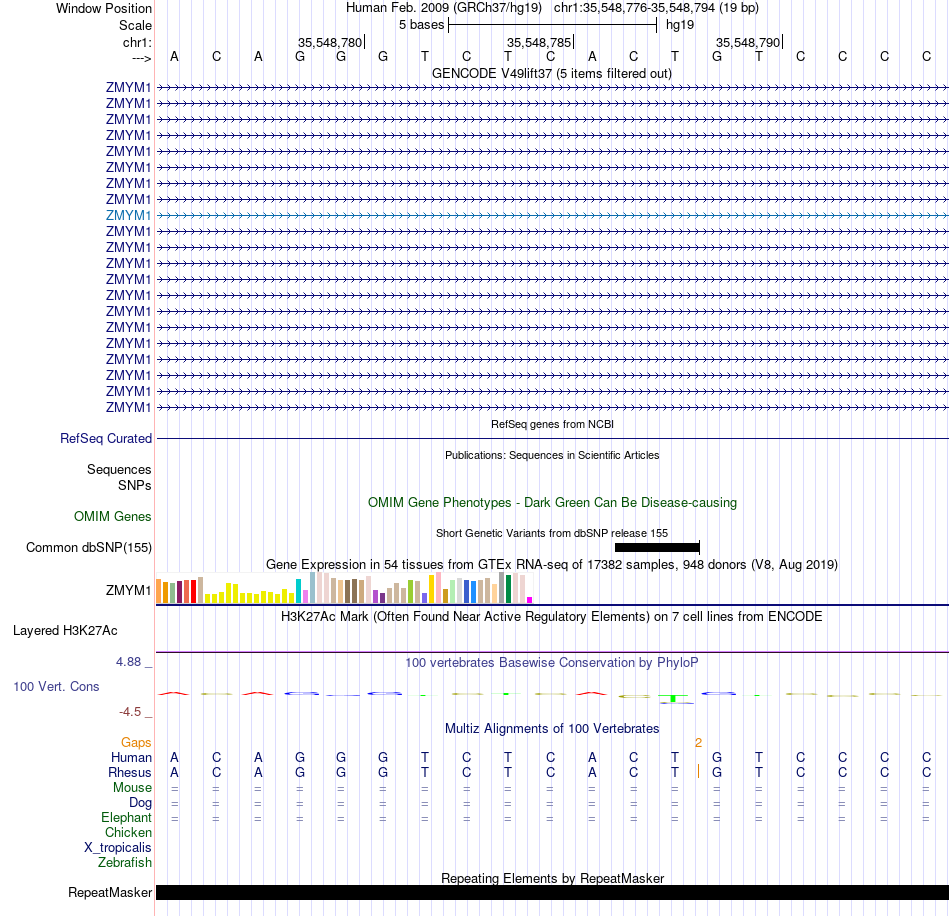Open Multiz Alignments of 100 Vertebrates title
Viewport: 950px width, 916px height.
552,728
